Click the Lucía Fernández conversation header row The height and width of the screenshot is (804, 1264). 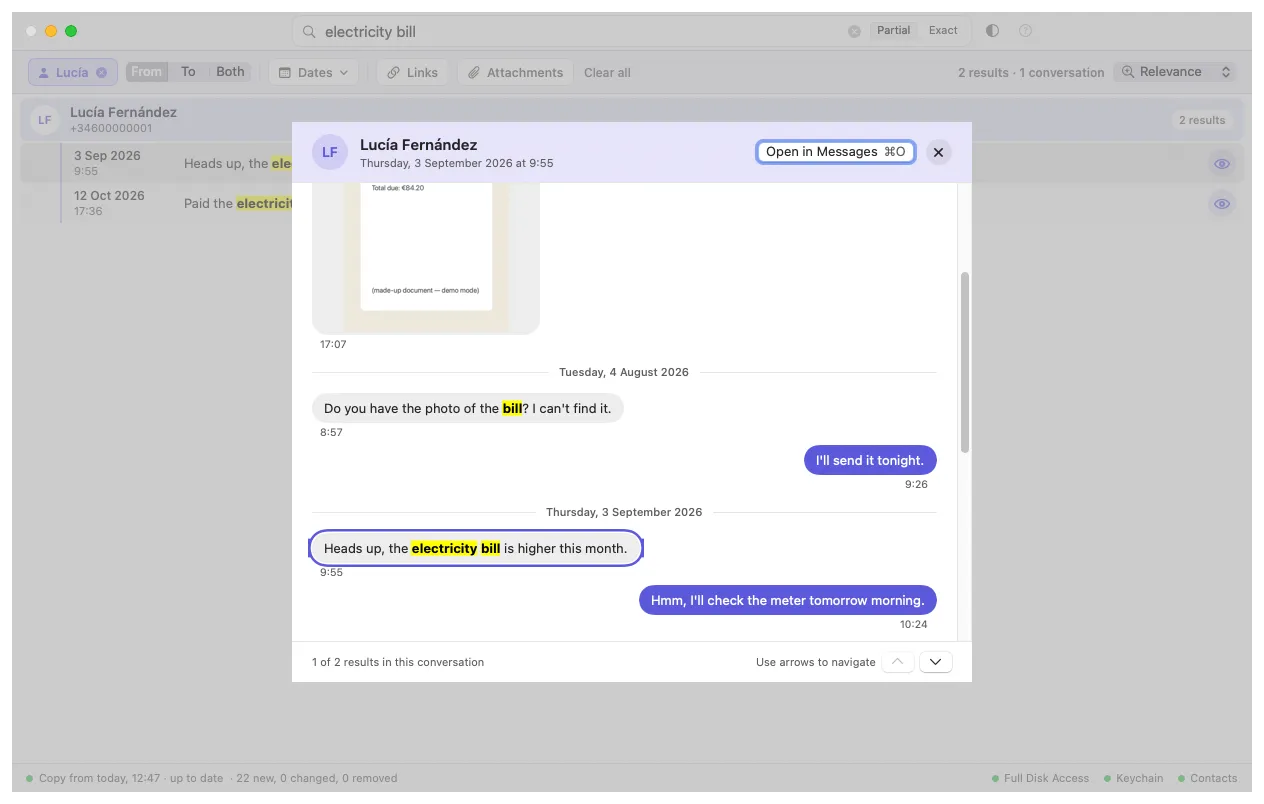[632, 120]
